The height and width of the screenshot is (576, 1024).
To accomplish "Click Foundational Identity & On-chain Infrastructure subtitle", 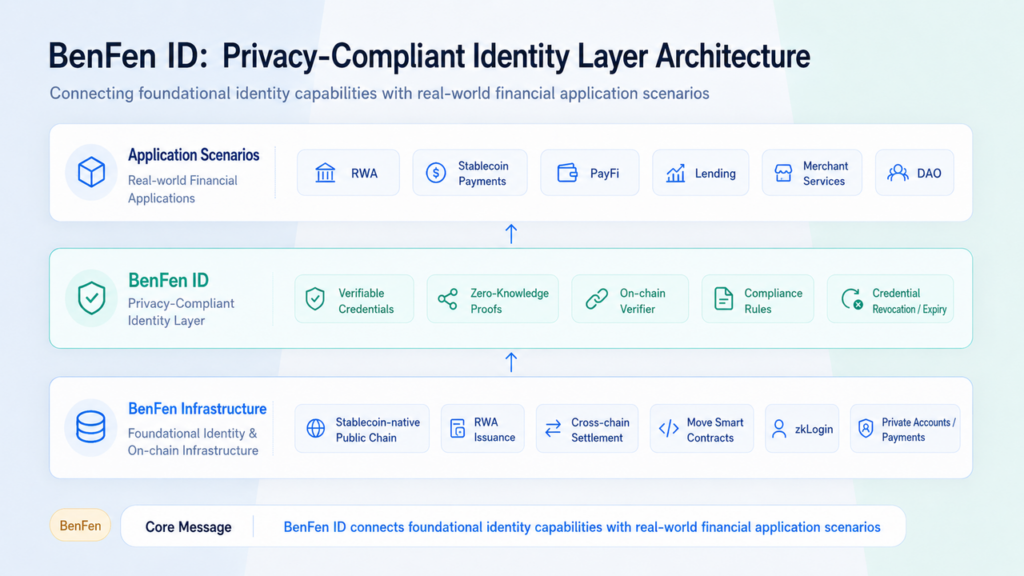I will pyautogui.click(x=193, y=441).
